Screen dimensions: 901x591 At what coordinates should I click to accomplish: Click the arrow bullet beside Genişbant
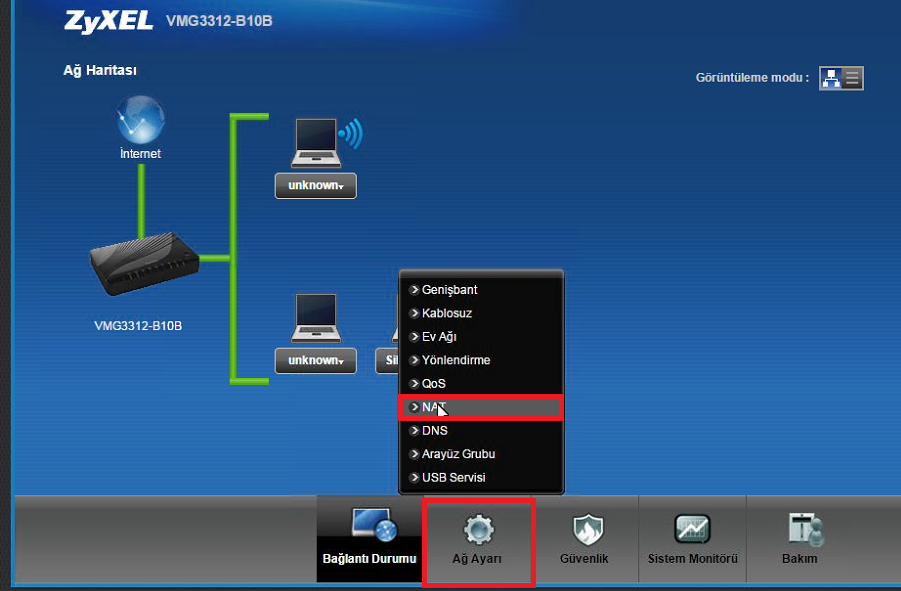tap(414, 289)
